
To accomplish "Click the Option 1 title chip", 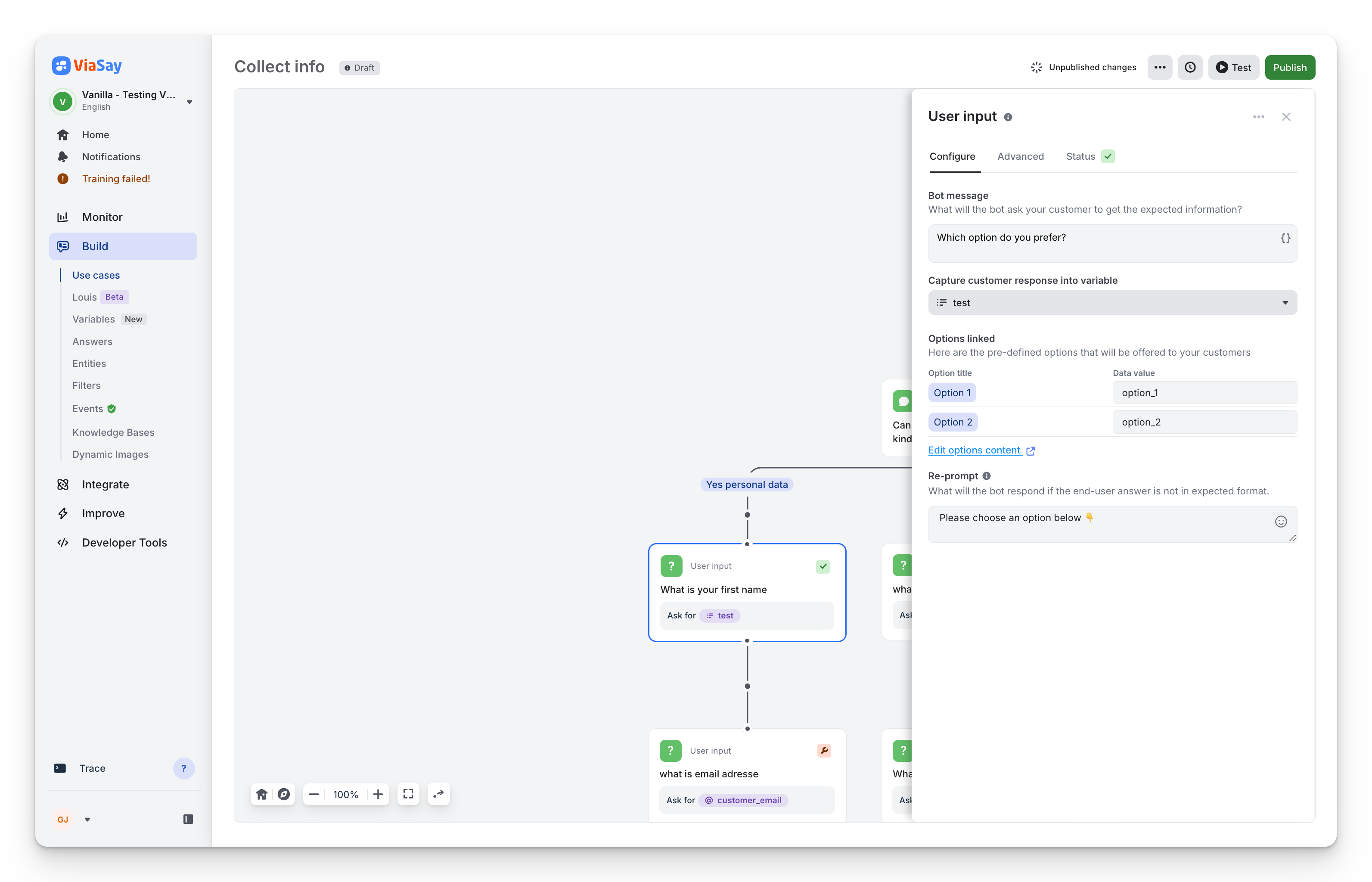I will point(952,393).
